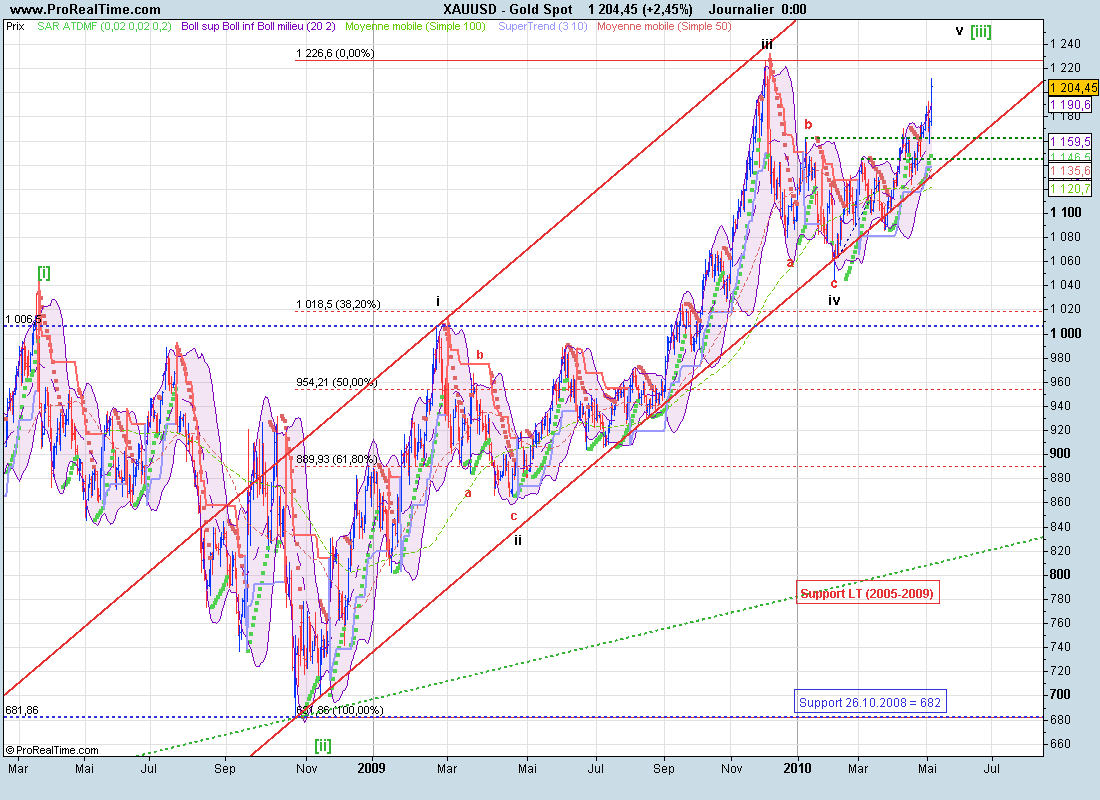1100x800 pixels.
Task: Click the 1 204,45 (+2,45%) header quote
Action: 640,9
